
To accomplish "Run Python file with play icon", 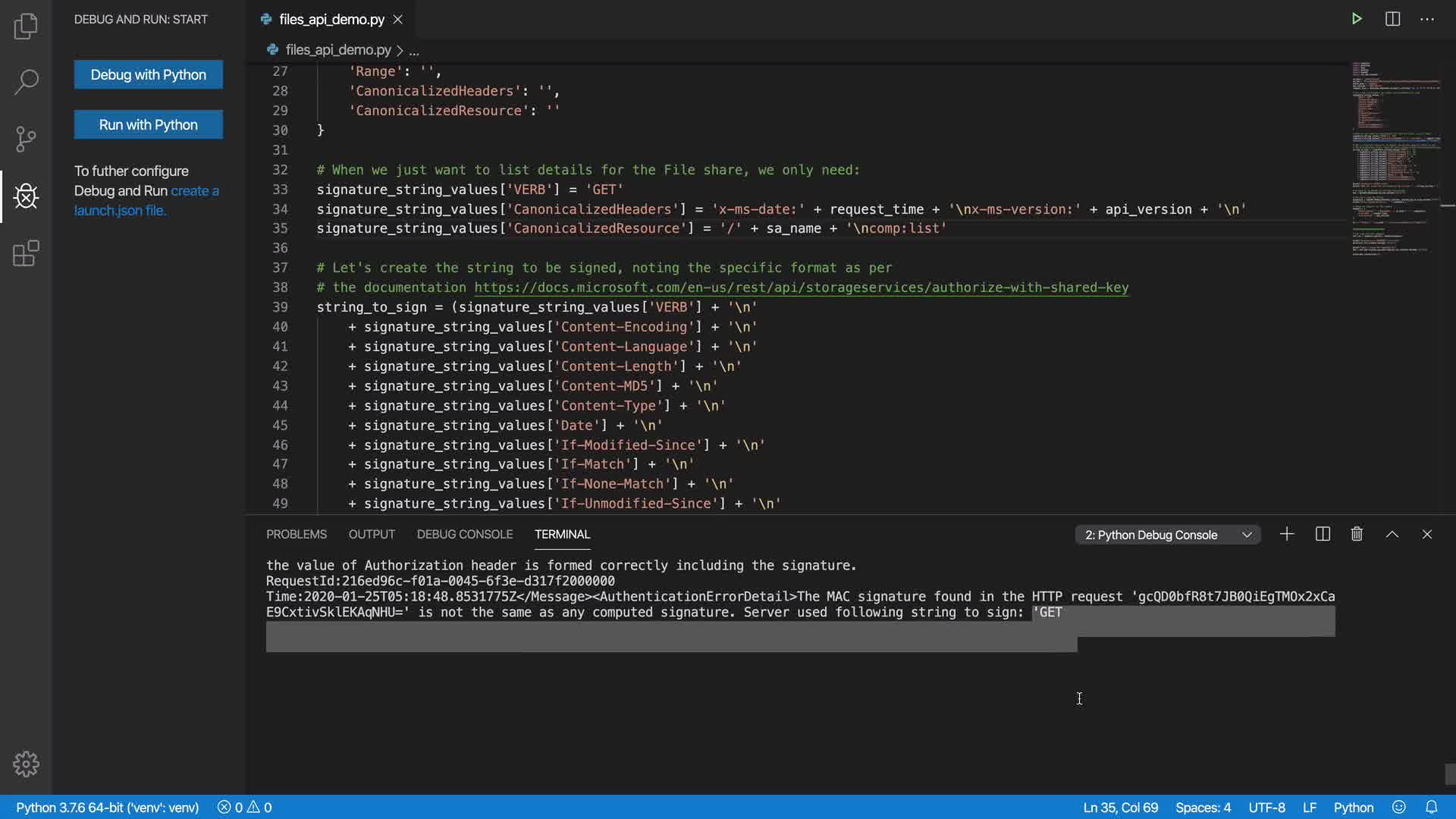I will click(x=1357, y=19).
